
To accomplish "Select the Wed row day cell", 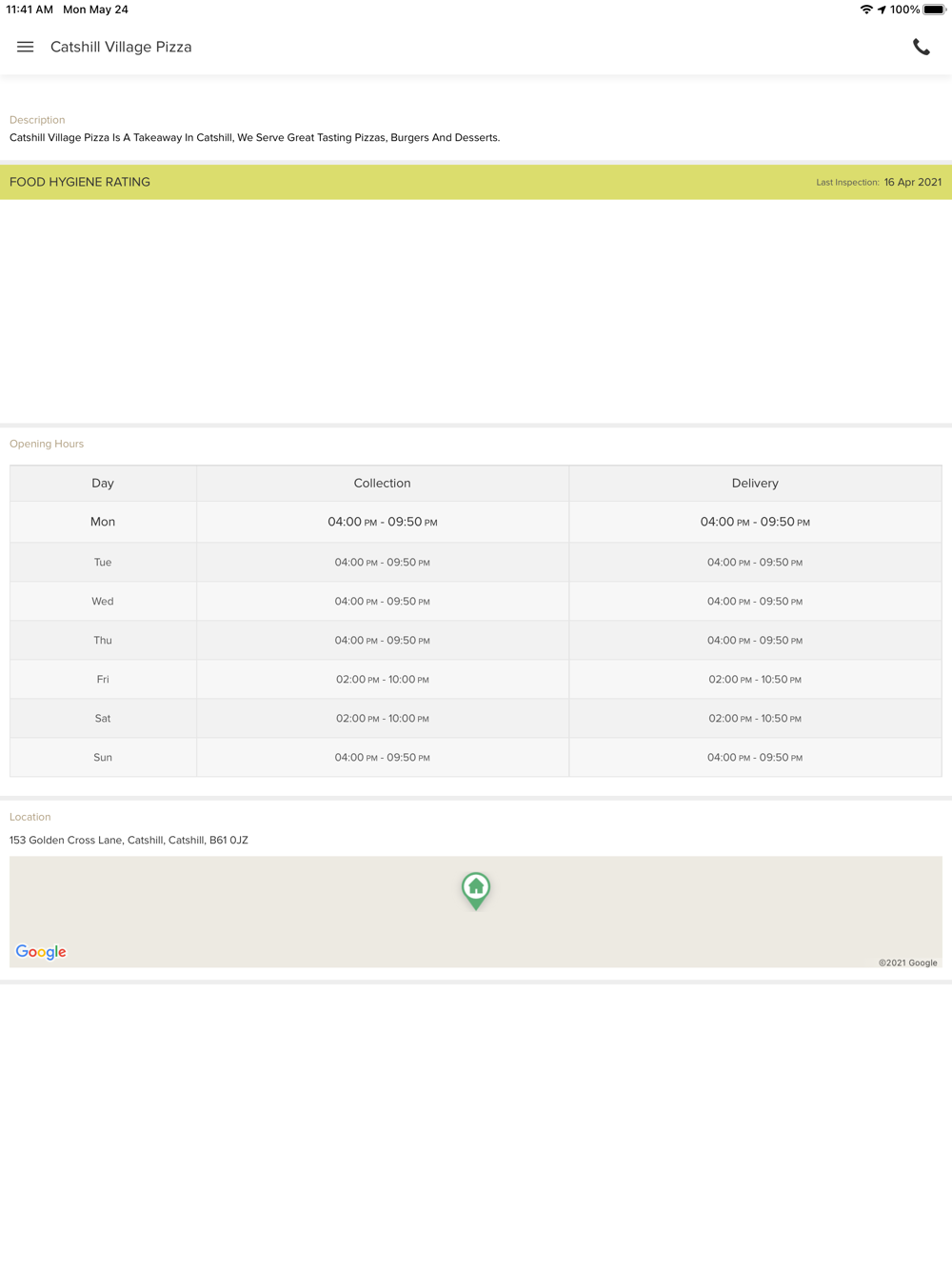I will 103,602.
